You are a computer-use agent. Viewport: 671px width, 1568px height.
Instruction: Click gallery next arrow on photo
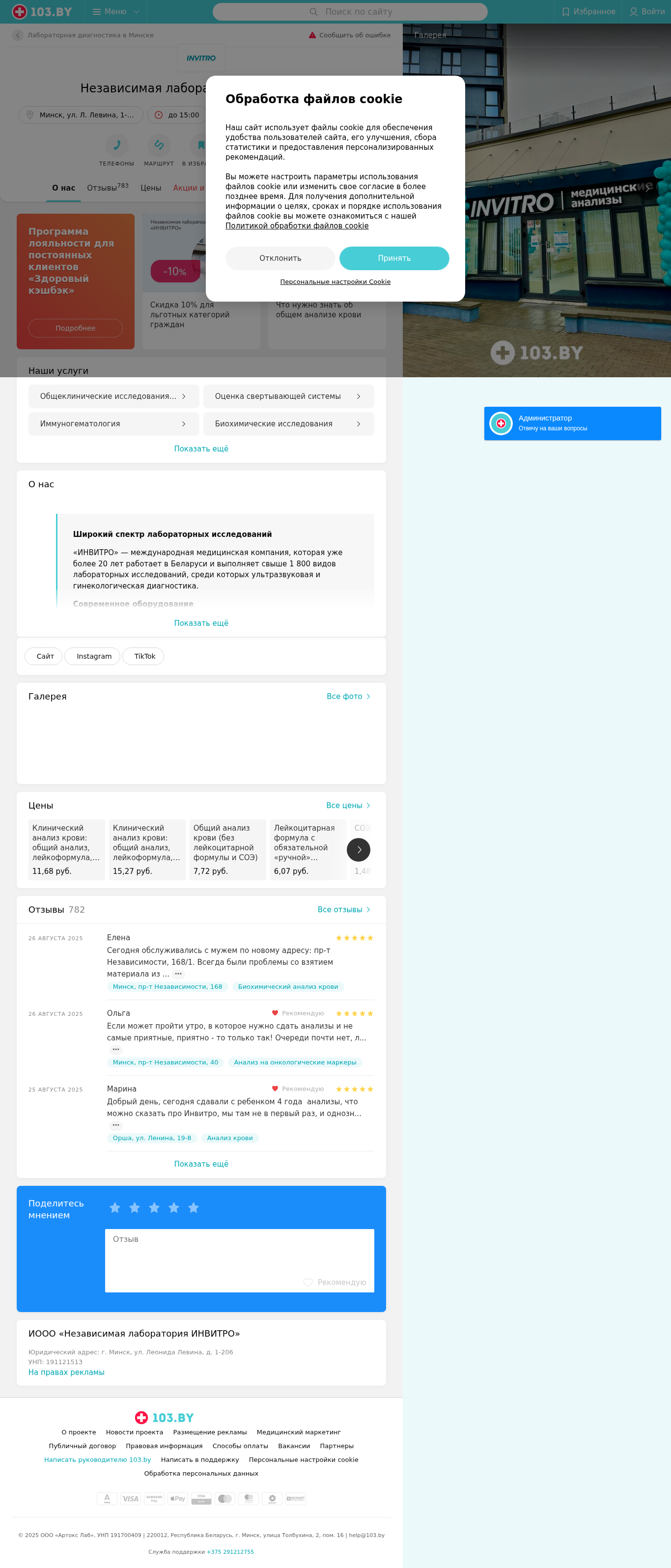click(648, 188)
